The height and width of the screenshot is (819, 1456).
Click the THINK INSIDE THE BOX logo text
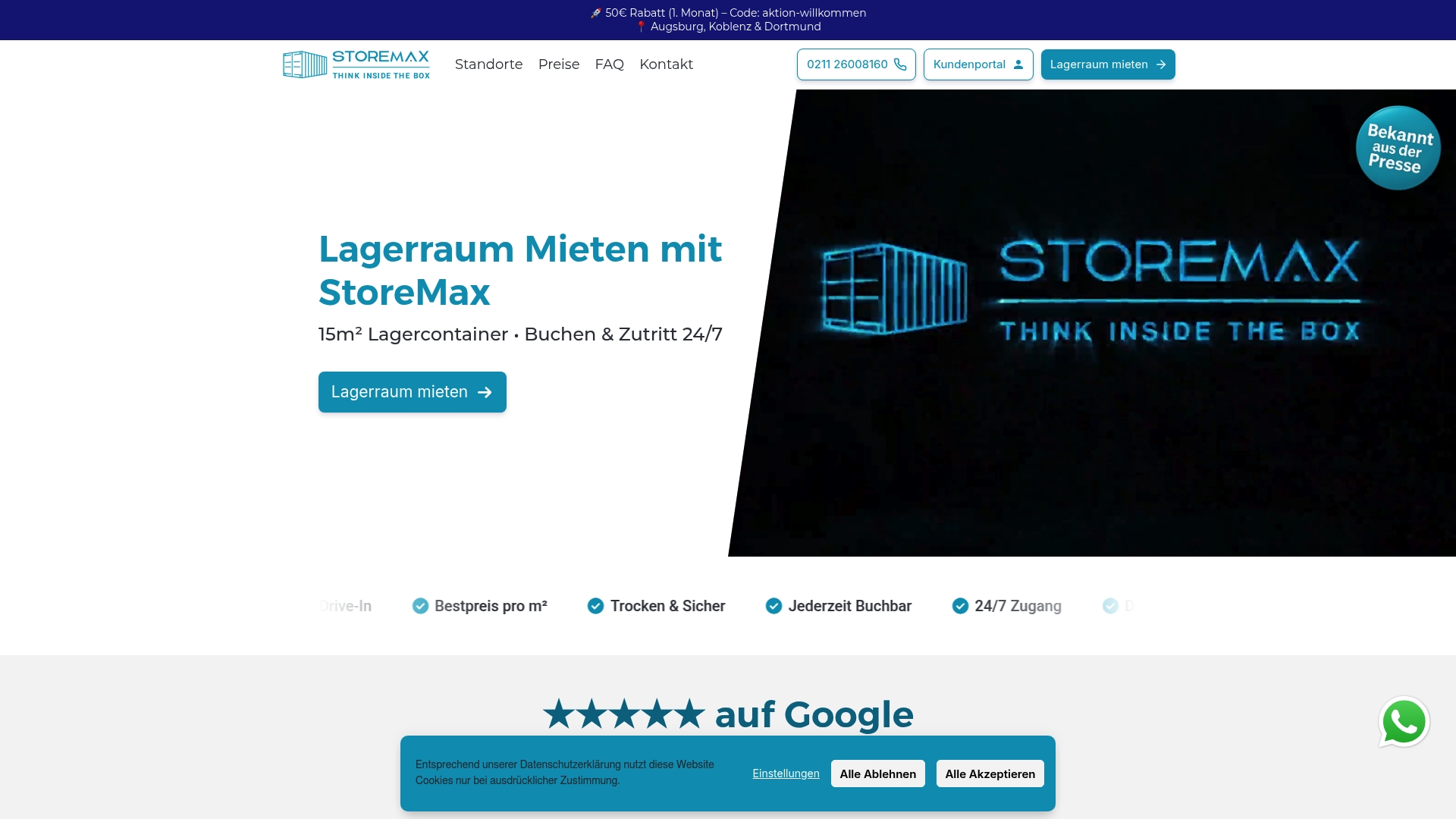[x=381, y=75]
